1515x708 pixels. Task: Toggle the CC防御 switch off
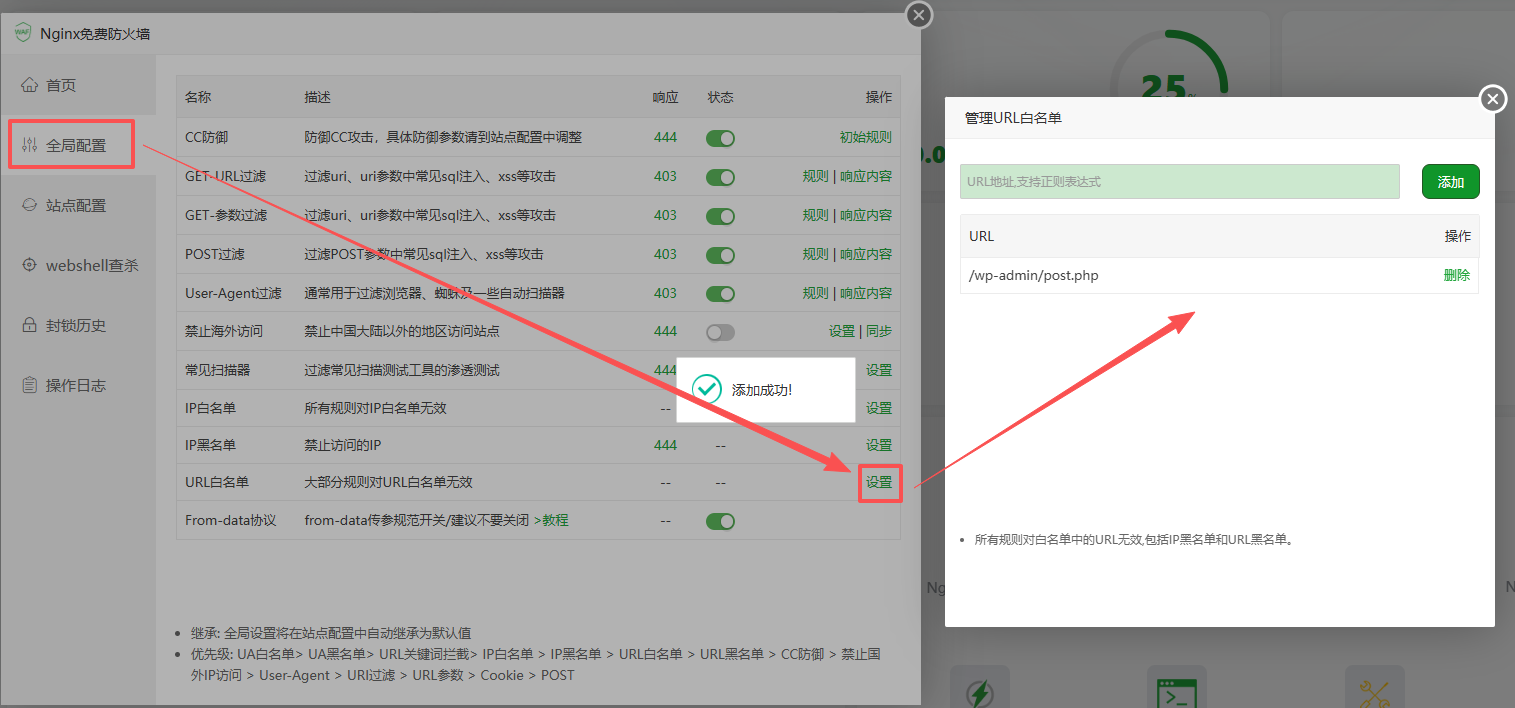(720, 138)
